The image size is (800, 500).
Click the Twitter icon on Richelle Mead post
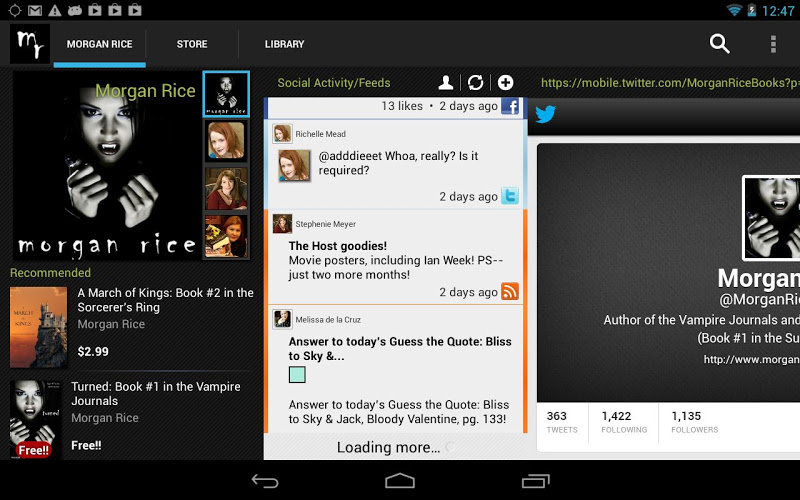510,196
